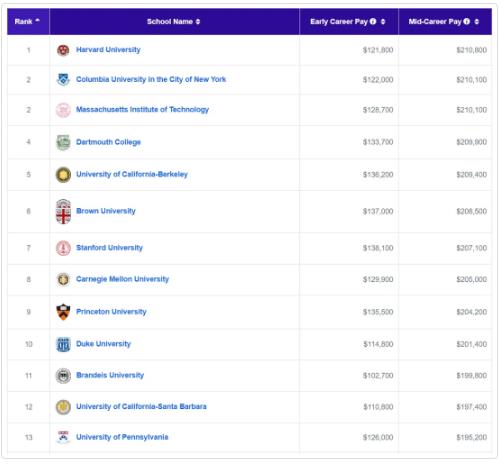Screen dimensions: 502x466
Task: Select Brown early career pay $137,000
Action: (378, 212)
